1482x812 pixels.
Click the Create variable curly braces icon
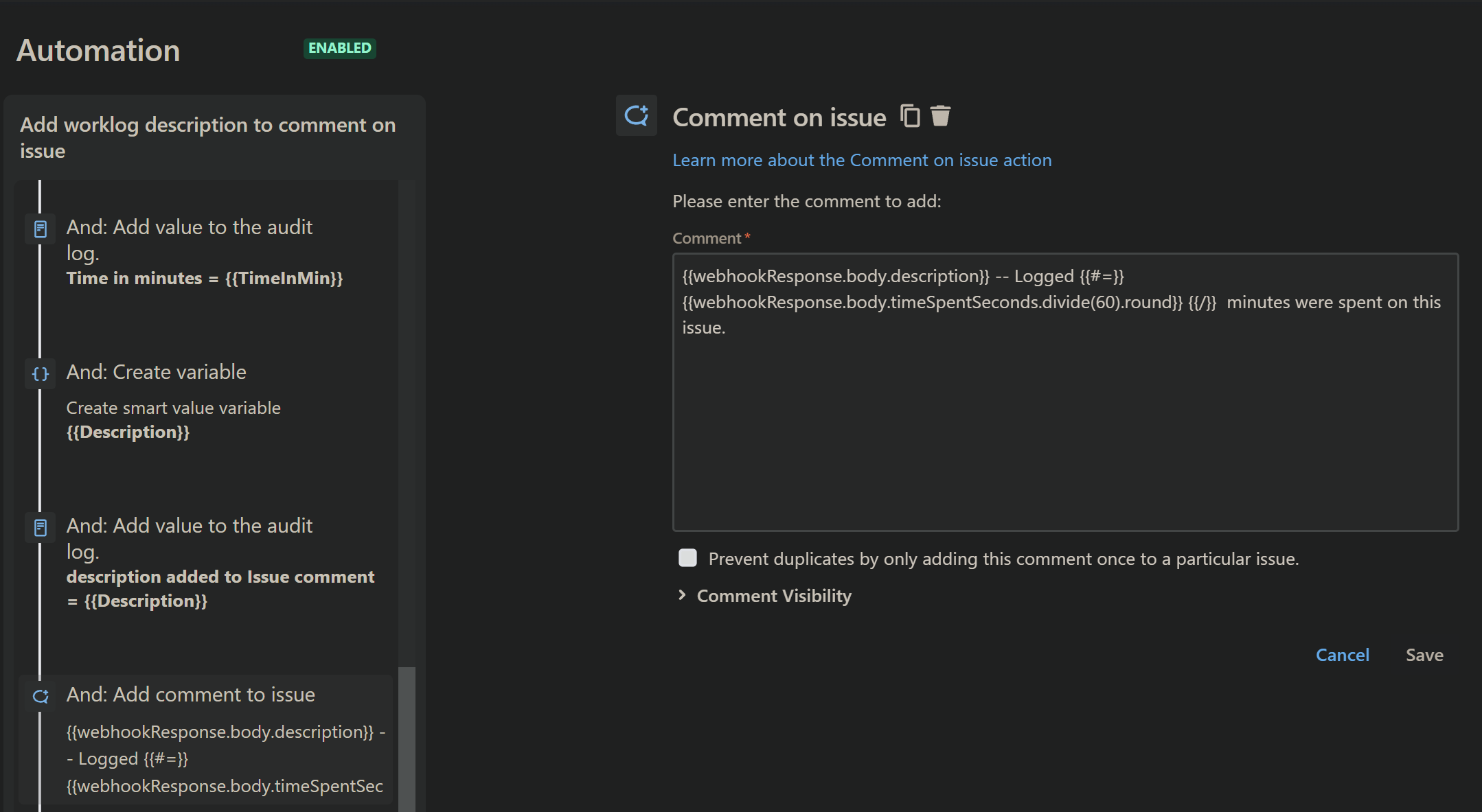41,374
